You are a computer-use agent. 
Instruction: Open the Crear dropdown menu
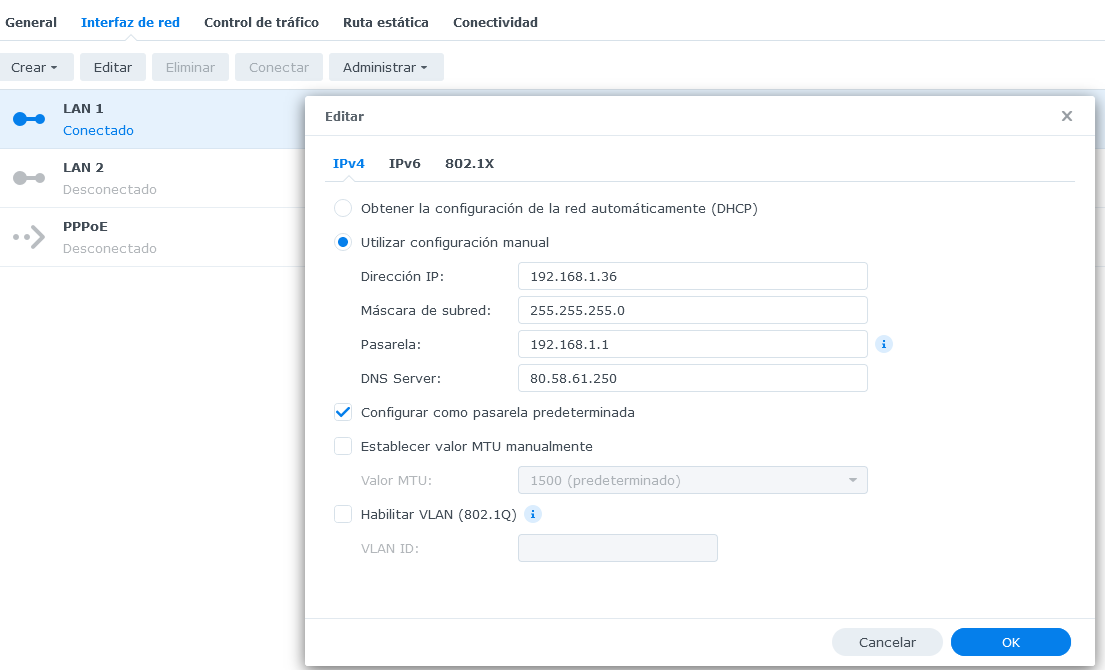tap(35, 67)
